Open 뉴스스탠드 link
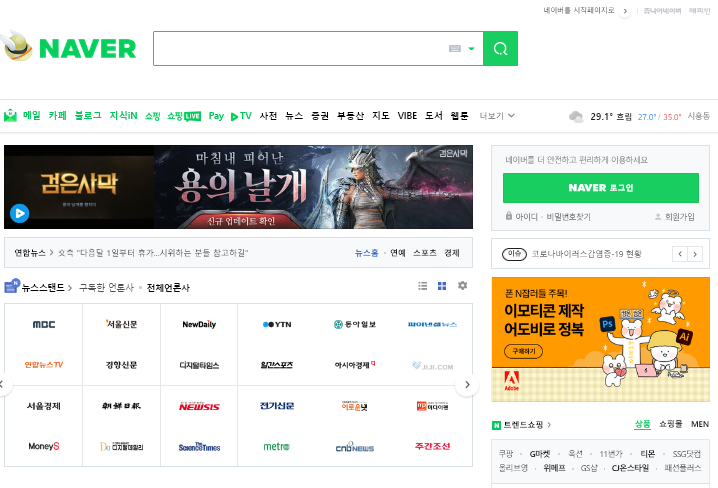718x488 pixels. coord(43,287)
